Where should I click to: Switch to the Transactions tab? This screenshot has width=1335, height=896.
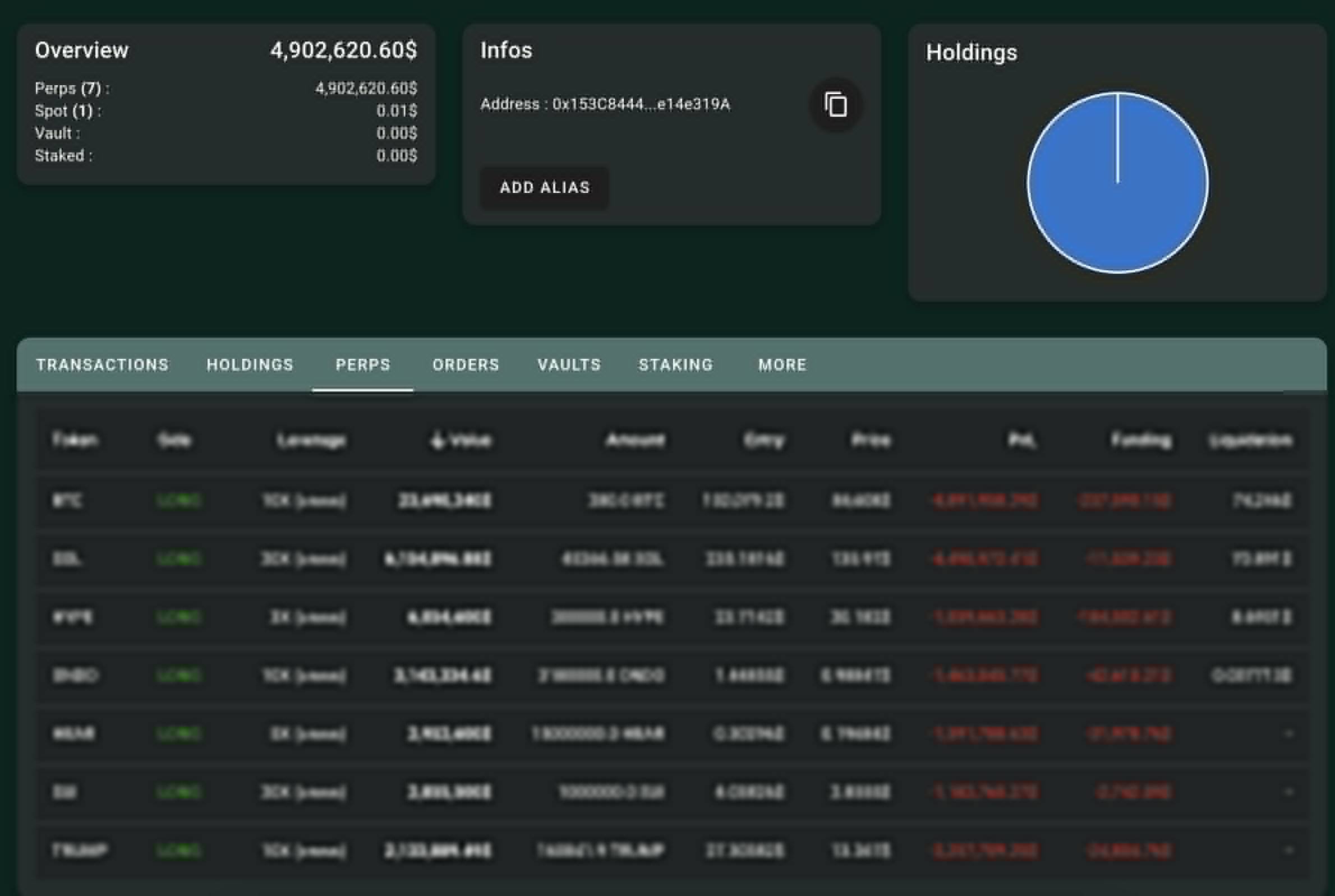point(102,364)
